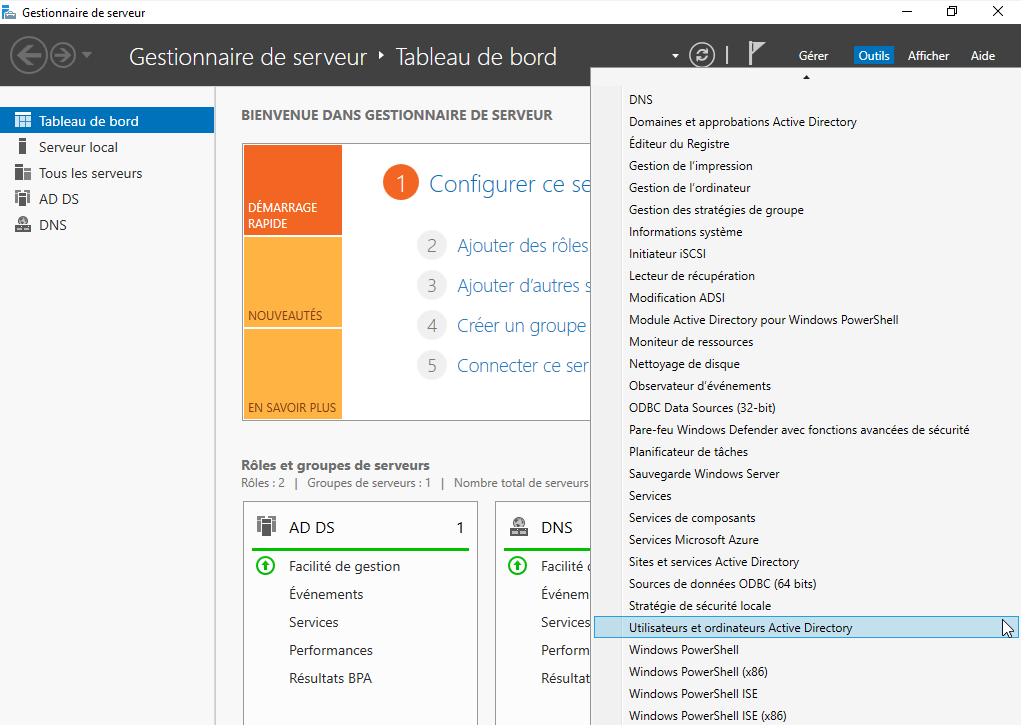Open Utilisateurs et ordinateurs Active Directory

pyautogui.click(x=740, y=628)
